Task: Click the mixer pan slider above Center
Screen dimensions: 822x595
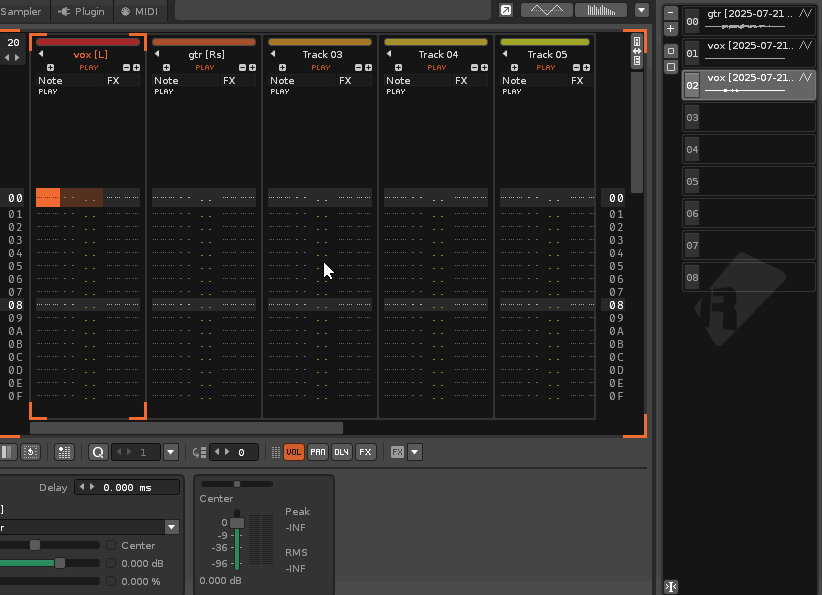Action: coord(236,484)
